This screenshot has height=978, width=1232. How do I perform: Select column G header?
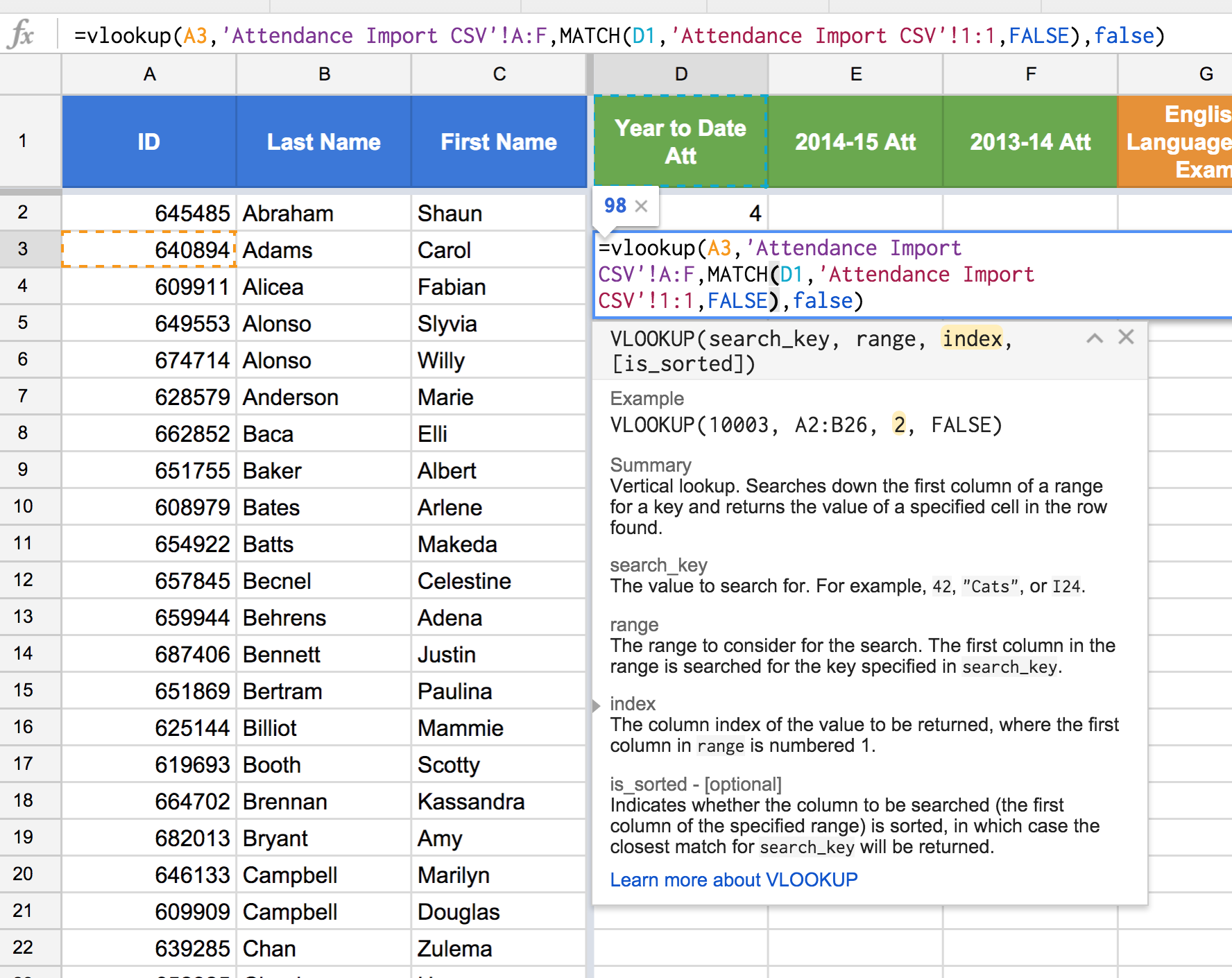pos(1176,74)
